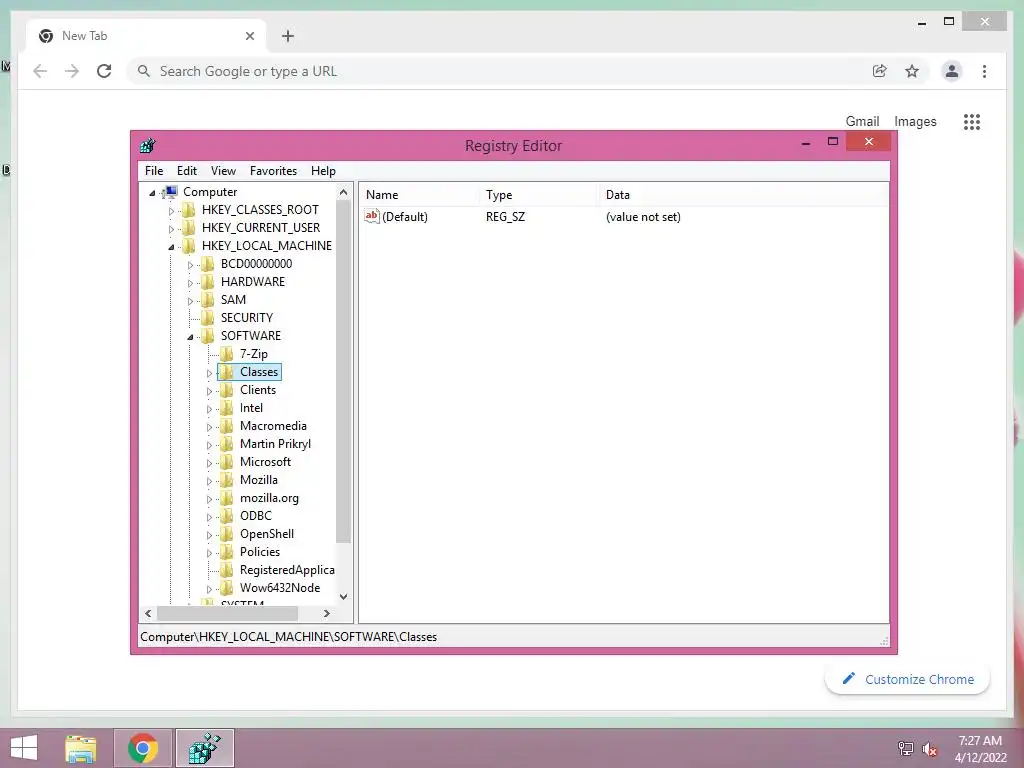Open the Edit menu in Registry Editor
This screenshot has height=768, width=1024.
click(187, 171)
